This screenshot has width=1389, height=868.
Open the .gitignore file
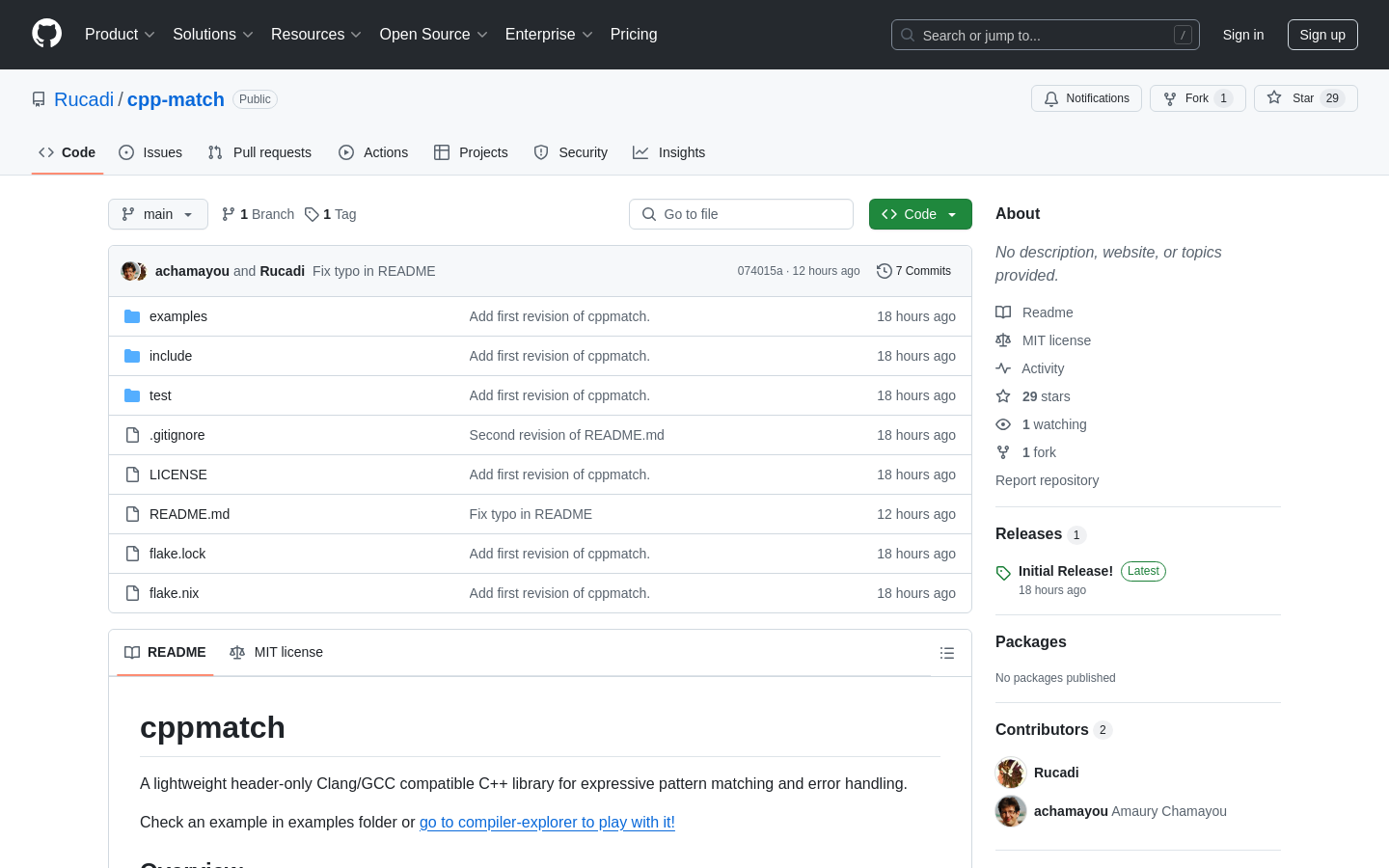177,435
